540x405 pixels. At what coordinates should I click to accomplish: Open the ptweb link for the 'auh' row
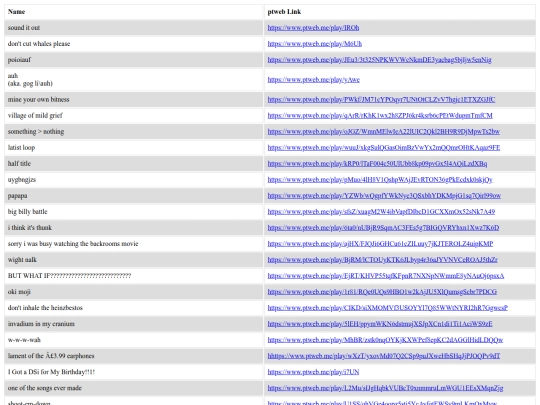point(313,80)
